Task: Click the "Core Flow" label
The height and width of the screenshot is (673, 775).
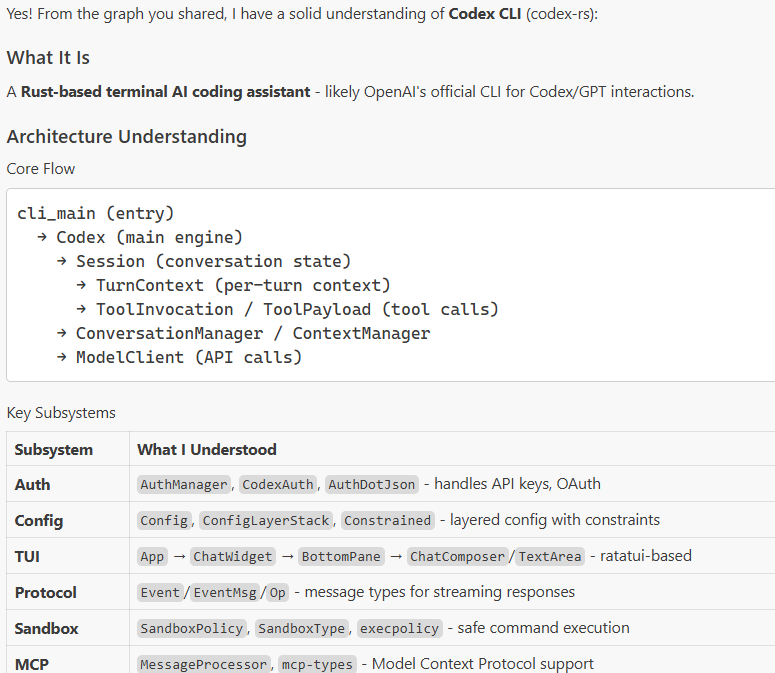Action: 41,169
